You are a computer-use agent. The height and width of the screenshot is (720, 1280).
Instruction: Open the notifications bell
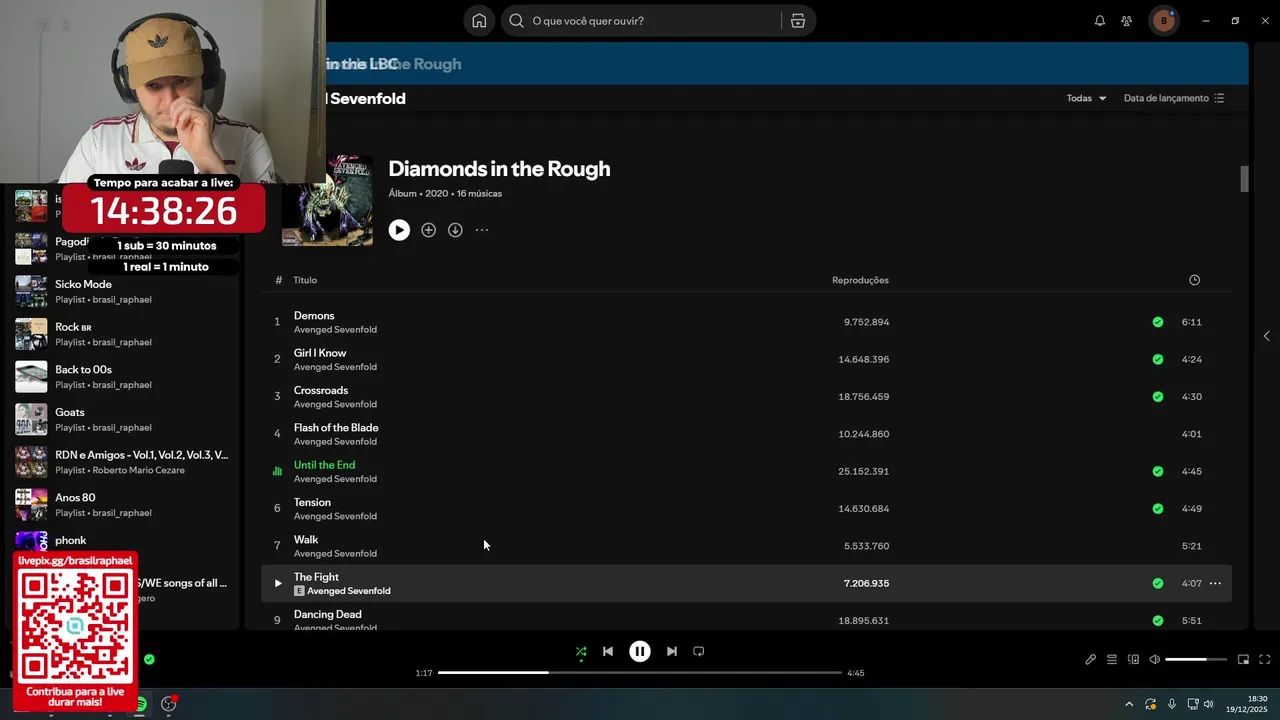coord(1100,21)
